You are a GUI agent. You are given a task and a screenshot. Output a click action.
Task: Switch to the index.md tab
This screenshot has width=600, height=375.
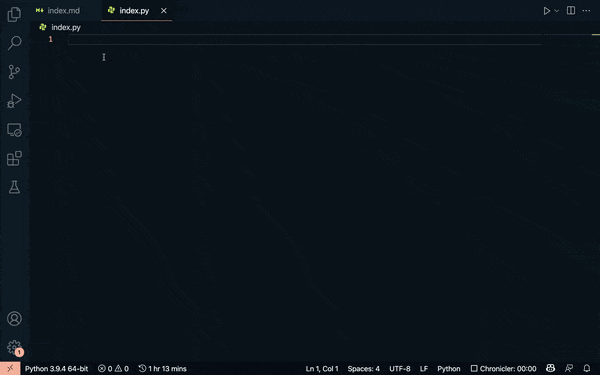pos(57,11)
